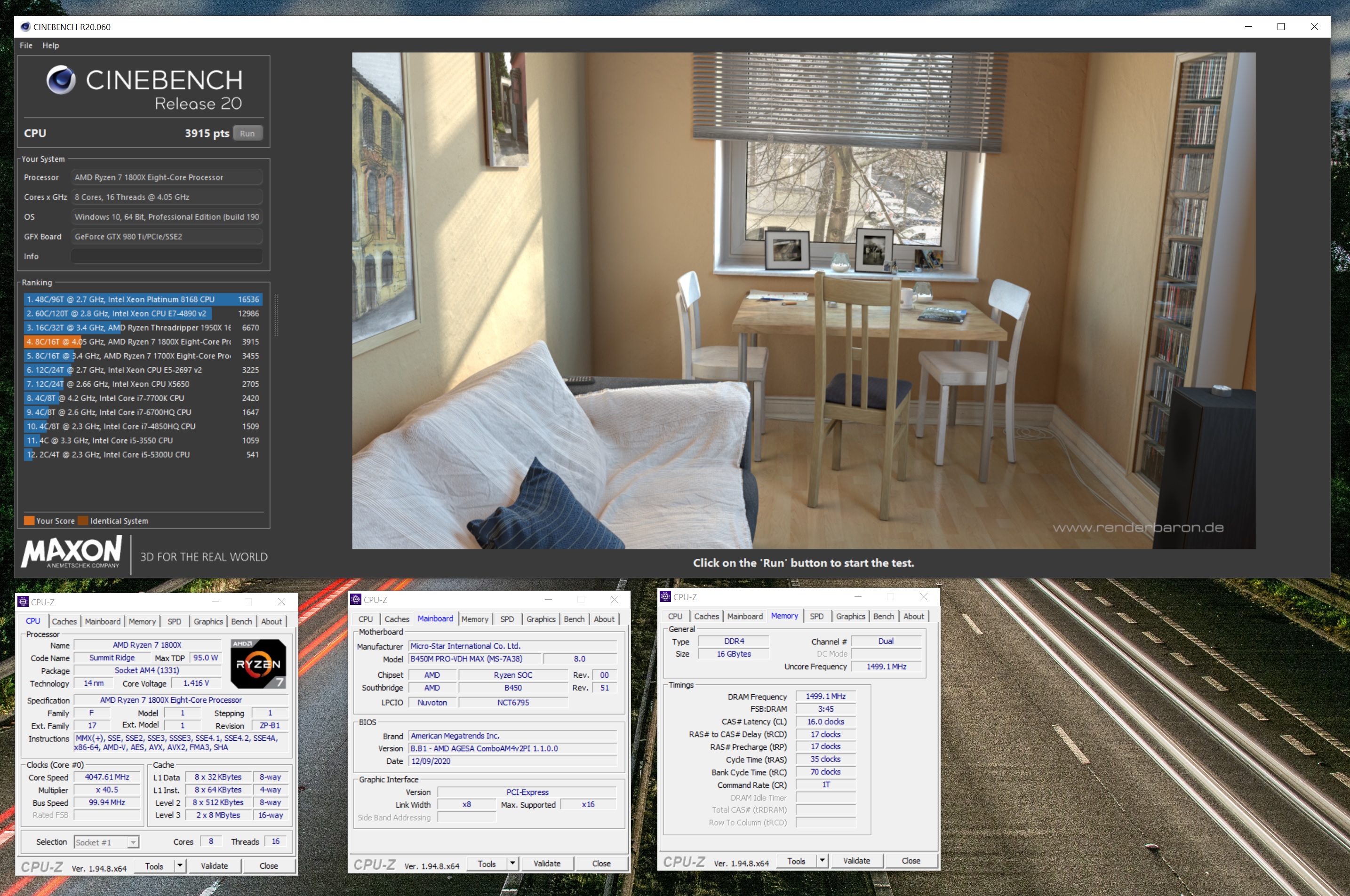The width and height of the screenshot is (1350, 896).
Task: Click CPU-Z icon in Memory window title
Action: 665,596
